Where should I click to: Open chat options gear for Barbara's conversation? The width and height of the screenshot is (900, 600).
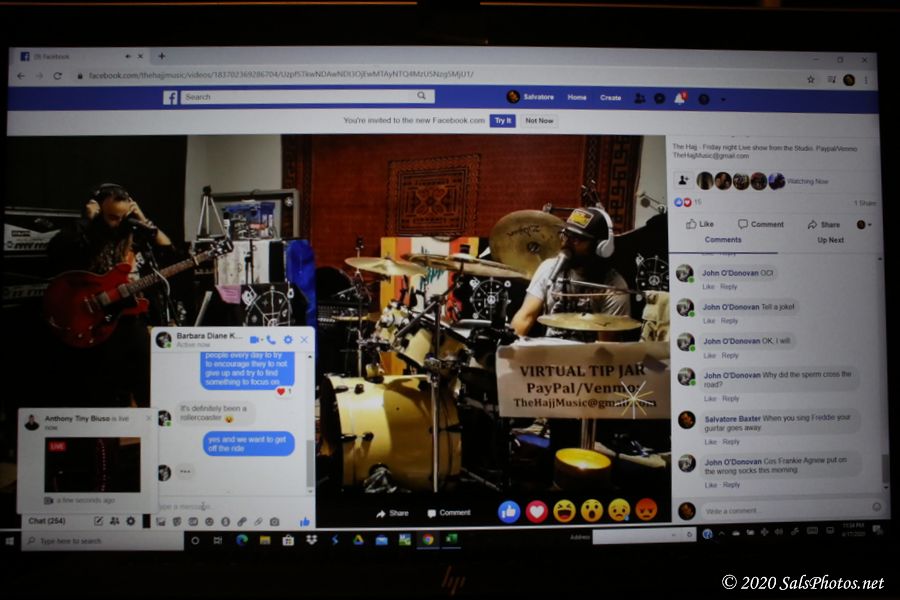(x=288, y=340)
